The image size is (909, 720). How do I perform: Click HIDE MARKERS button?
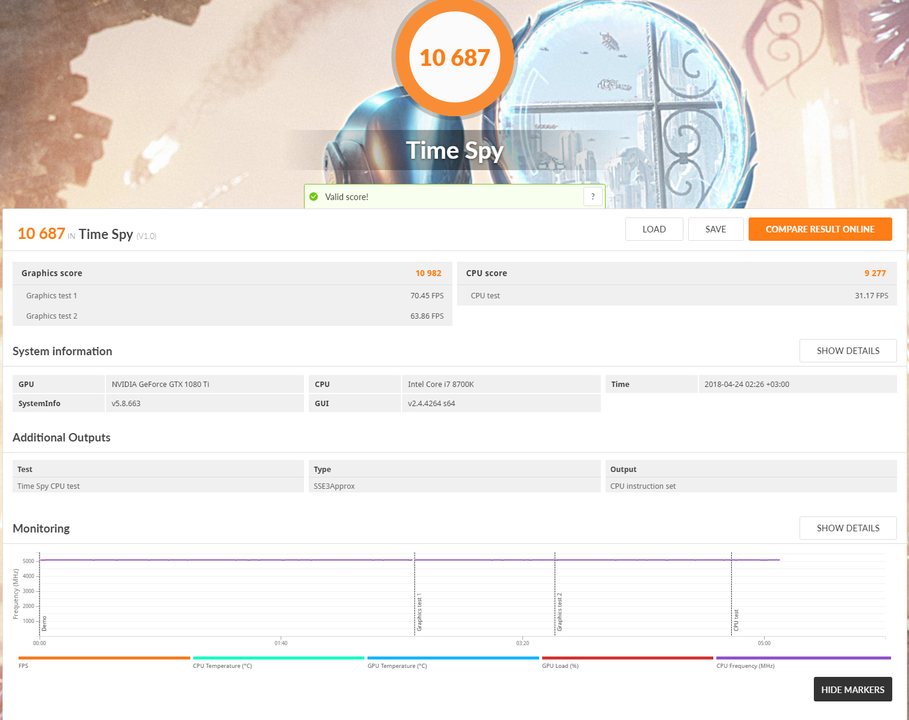tap(852, 689)
